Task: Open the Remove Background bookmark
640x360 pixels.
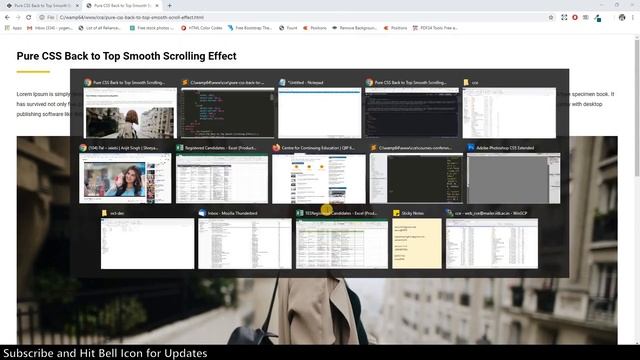Action: click(x=354, y=28)
